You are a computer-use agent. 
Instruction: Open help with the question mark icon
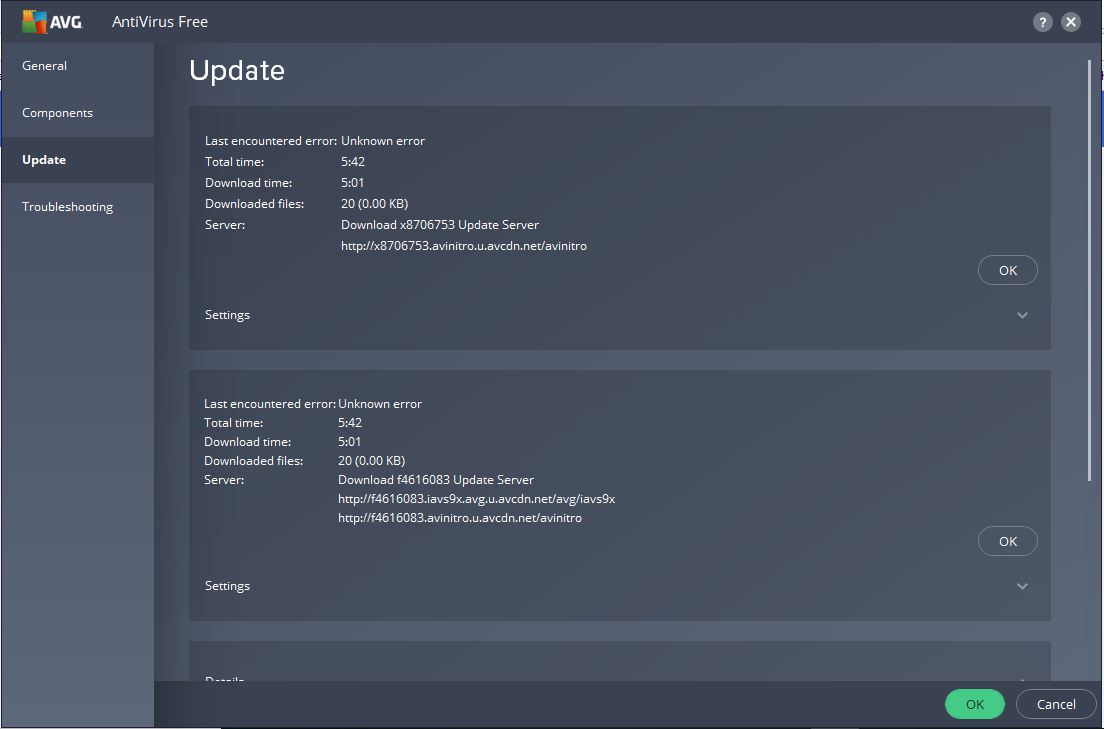coord(1042,22)
